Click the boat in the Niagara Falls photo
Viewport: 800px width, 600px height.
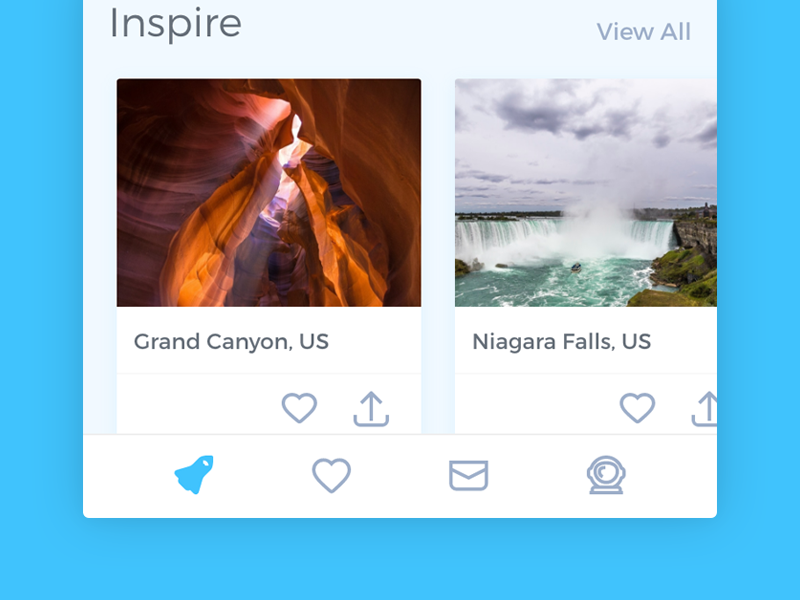576,267
